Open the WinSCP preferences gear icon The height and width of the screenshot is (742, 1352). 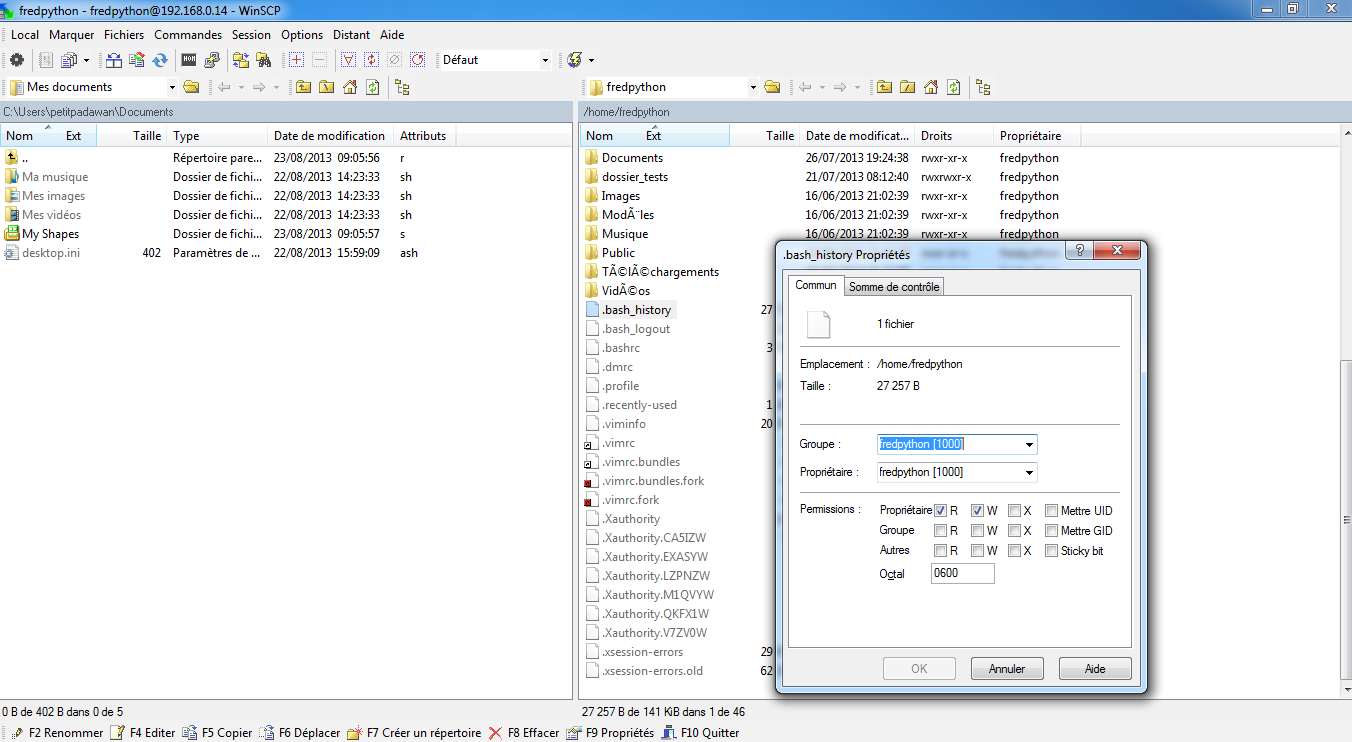coord(16,60)
